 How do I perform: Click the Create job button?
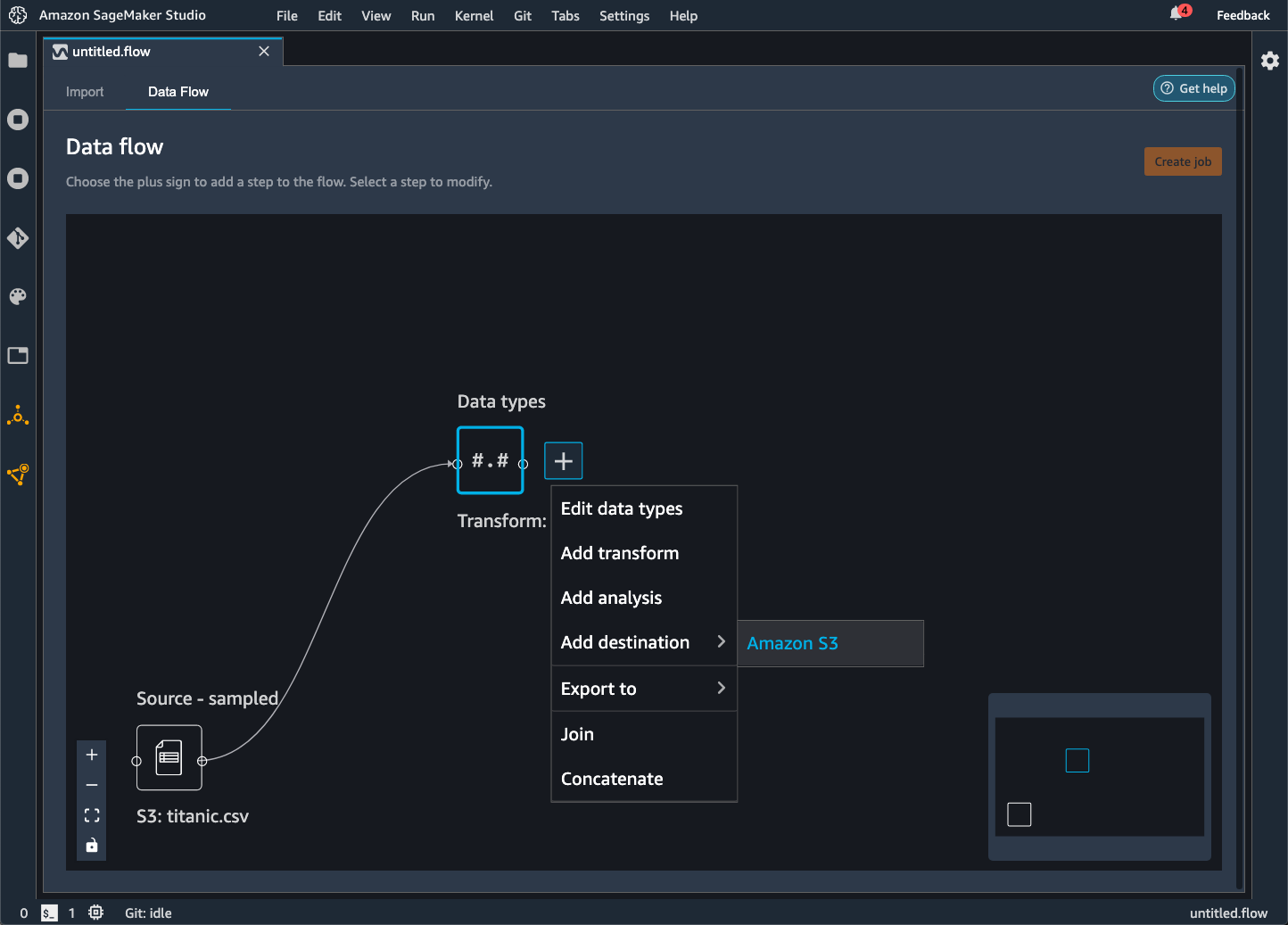click(1183, 161)
